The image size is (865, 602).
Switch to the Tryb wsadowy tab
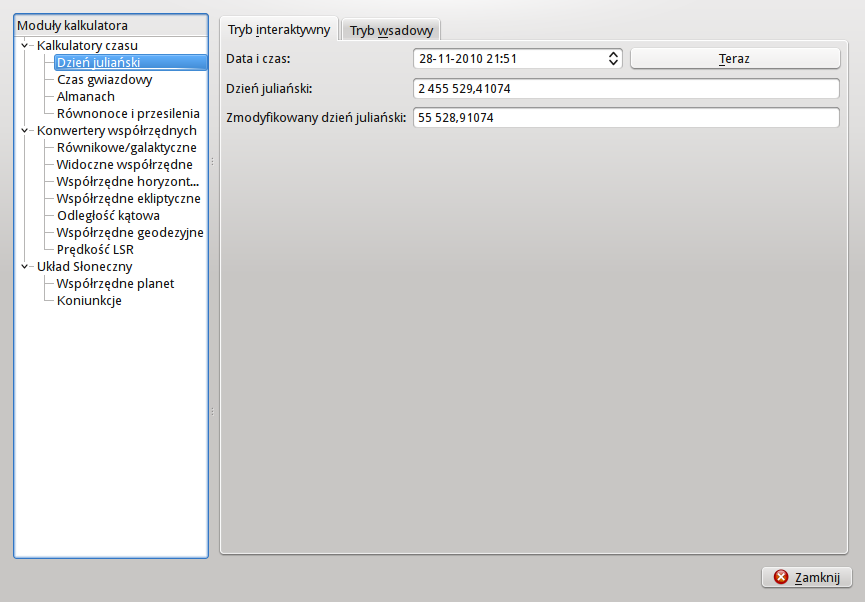(x=390, y=31)
